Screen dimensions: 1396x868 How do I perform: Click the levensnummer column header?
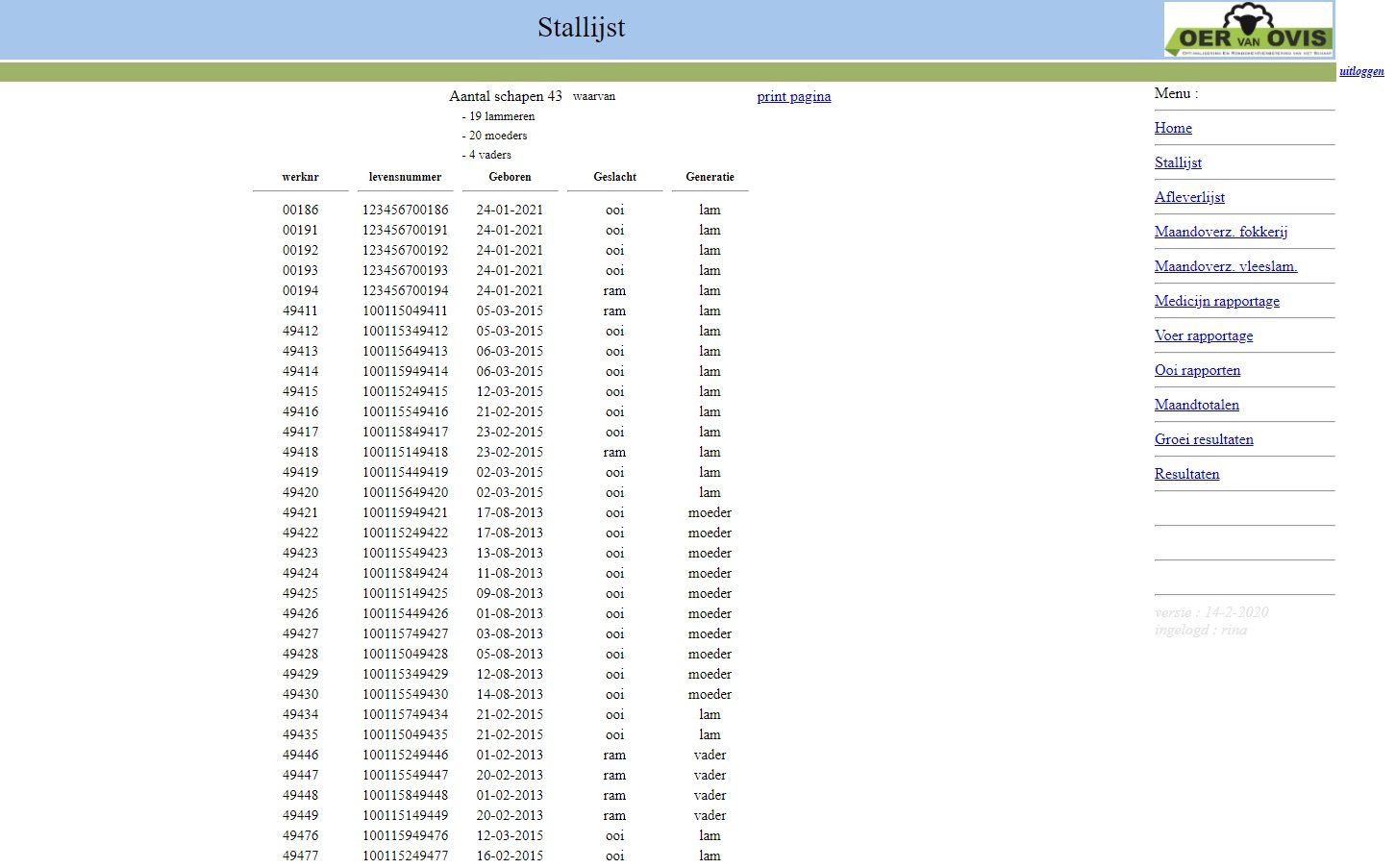pos(405,177)
